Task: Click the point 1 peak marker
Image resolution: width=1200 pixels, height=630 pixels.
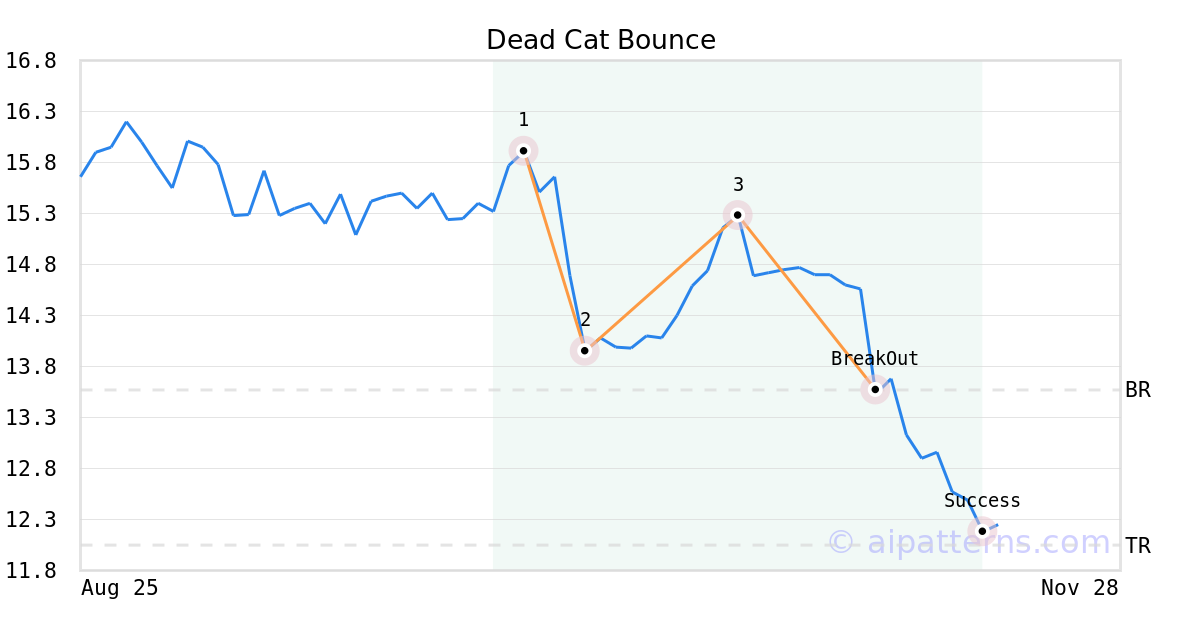Action: (523, 150)
